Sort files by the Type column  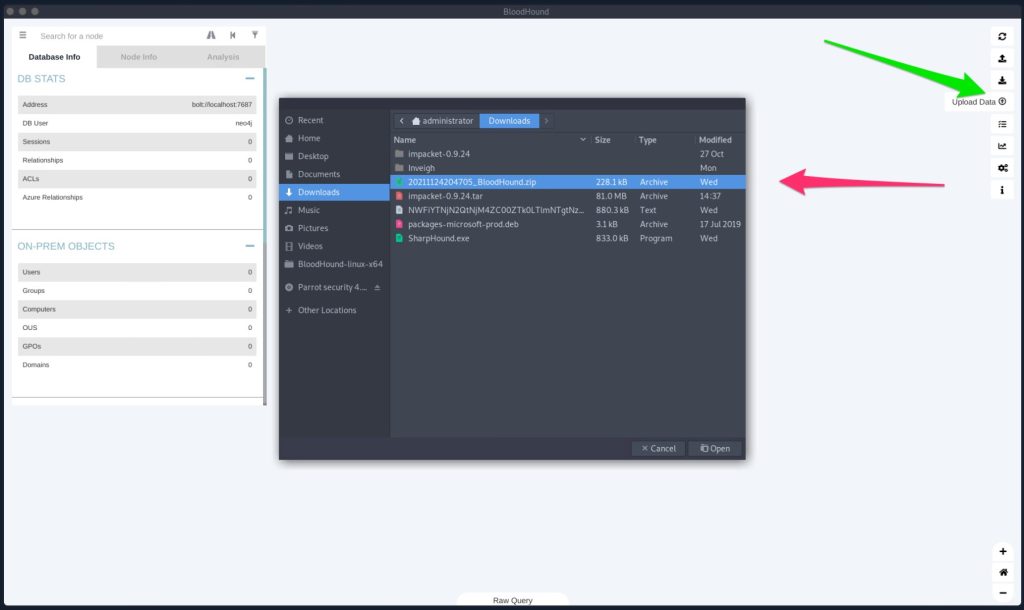[665, 140]
